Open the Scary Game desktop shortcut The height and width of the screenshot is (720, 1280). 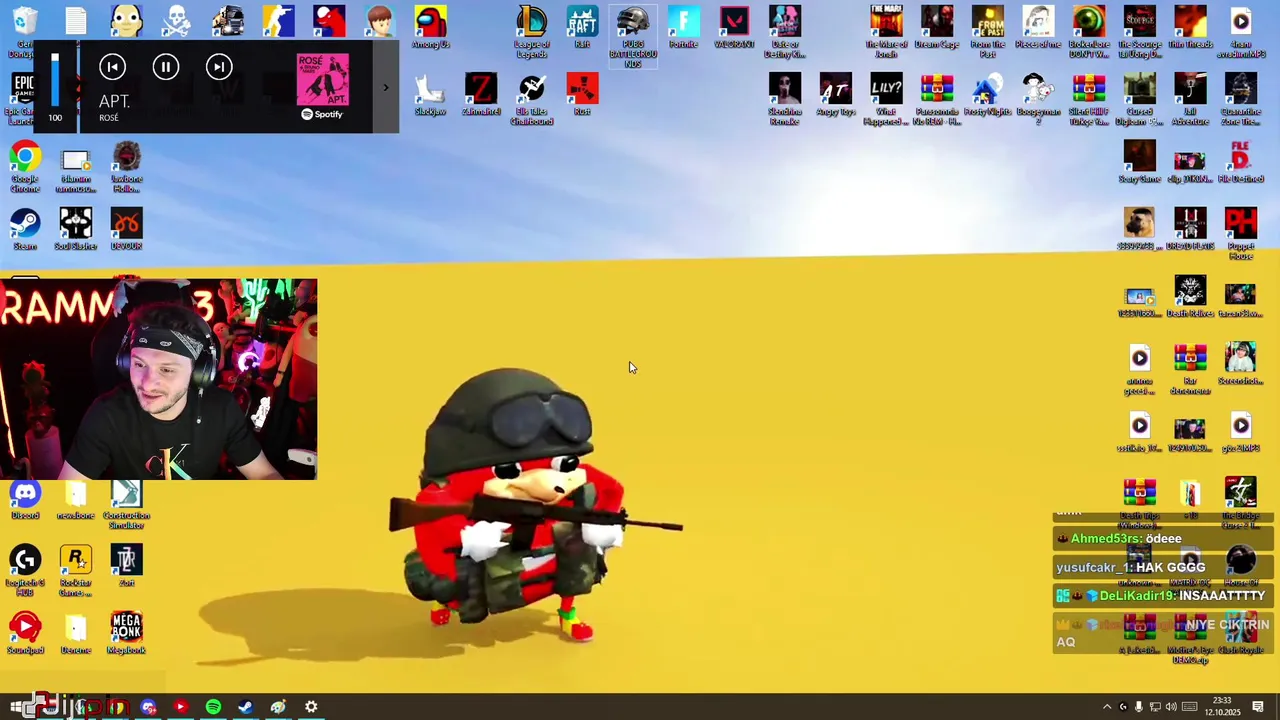pos(1139,162)
